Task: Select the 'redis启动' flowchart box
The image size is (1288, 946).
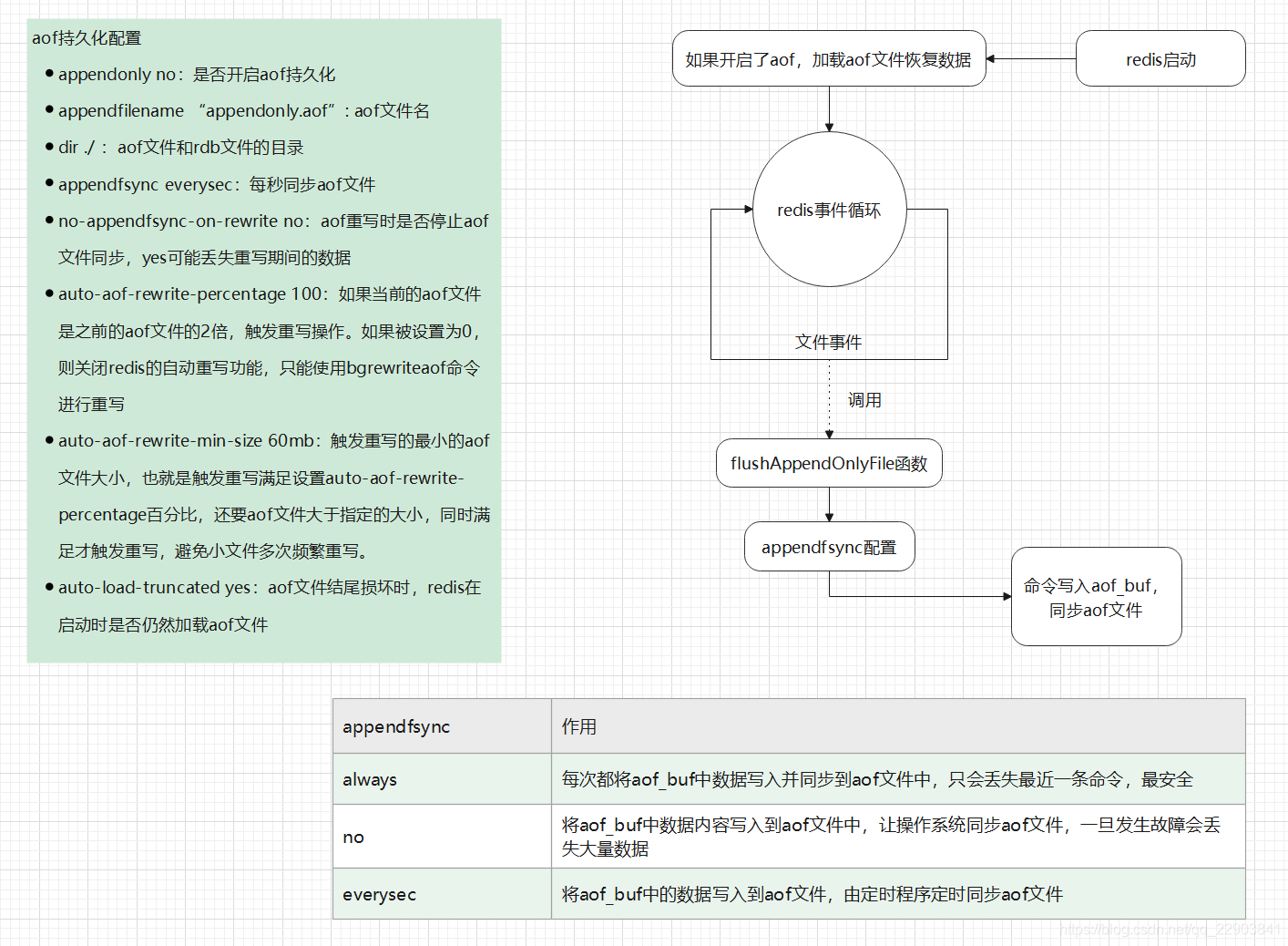Action: point(1160,59)
